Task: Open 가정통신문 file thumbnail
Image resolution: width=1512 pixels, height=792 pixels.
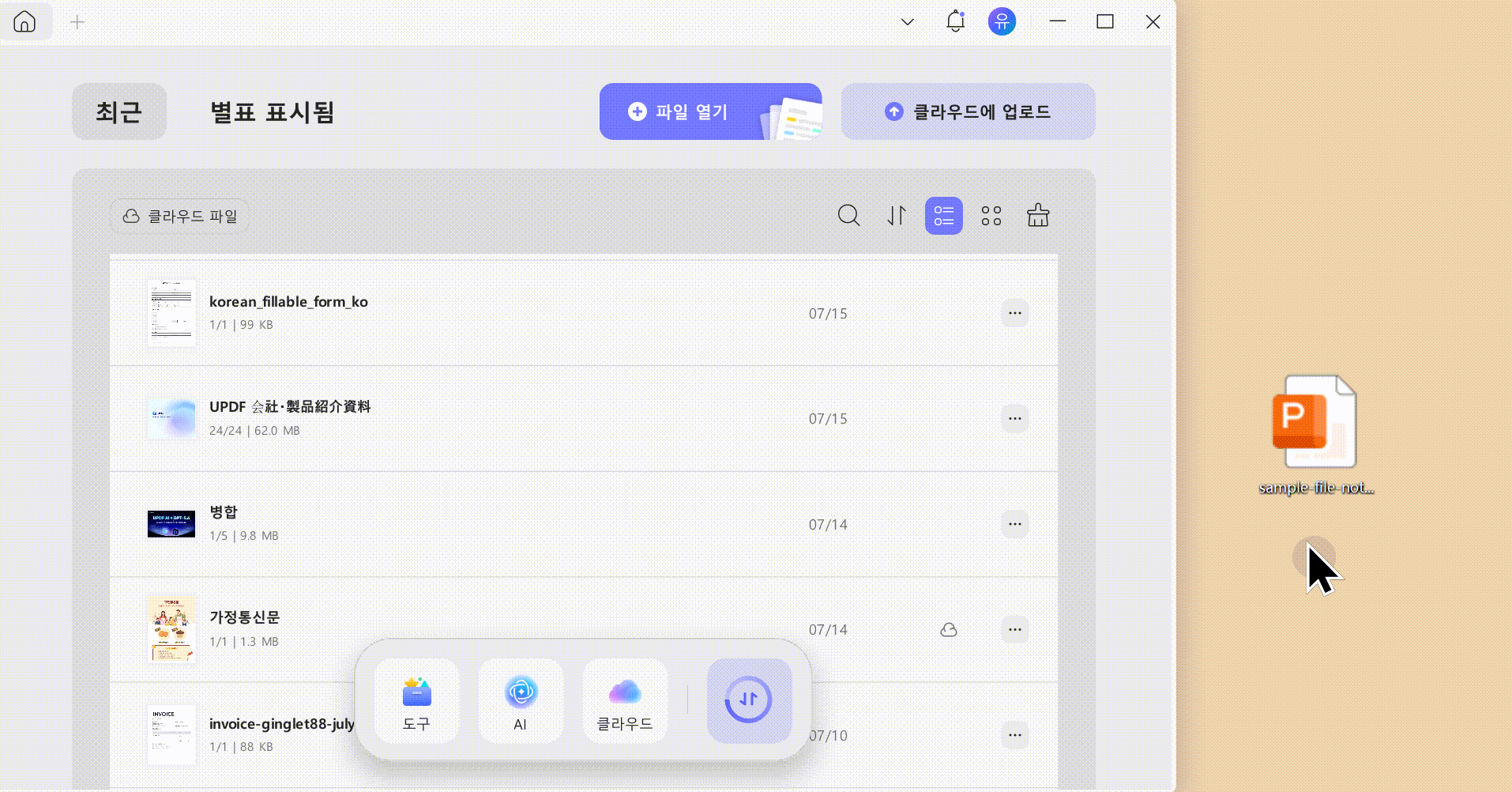Action: 171,629
